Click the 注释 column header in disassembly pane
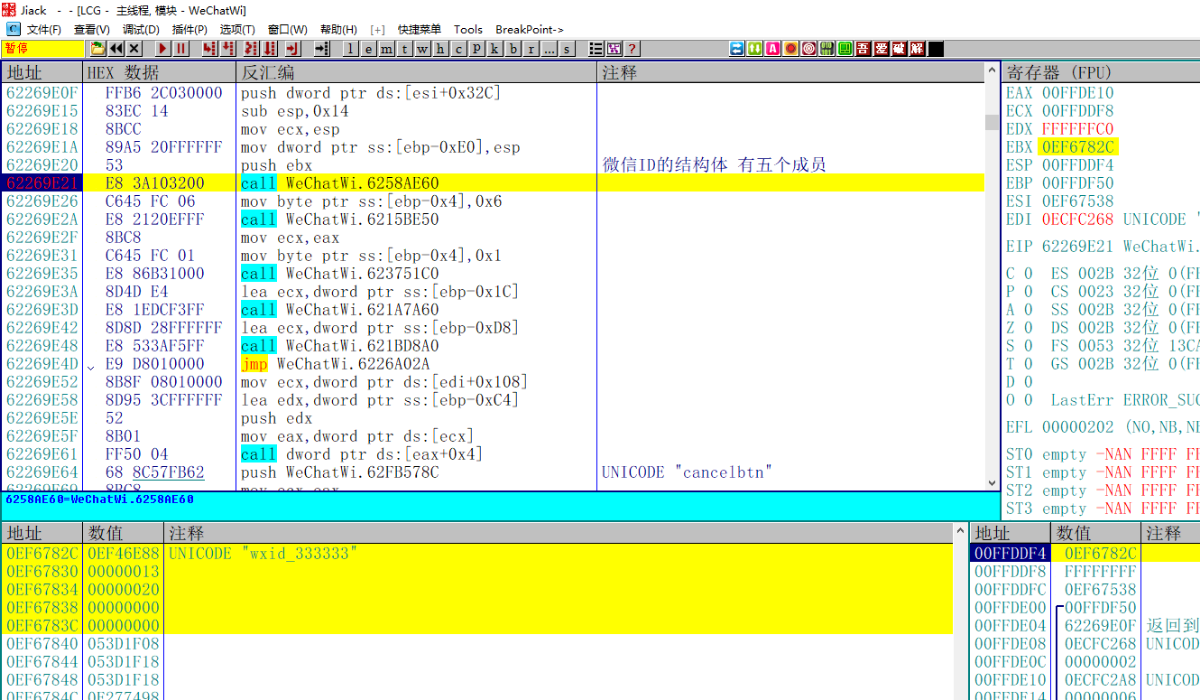 (791, 73)
